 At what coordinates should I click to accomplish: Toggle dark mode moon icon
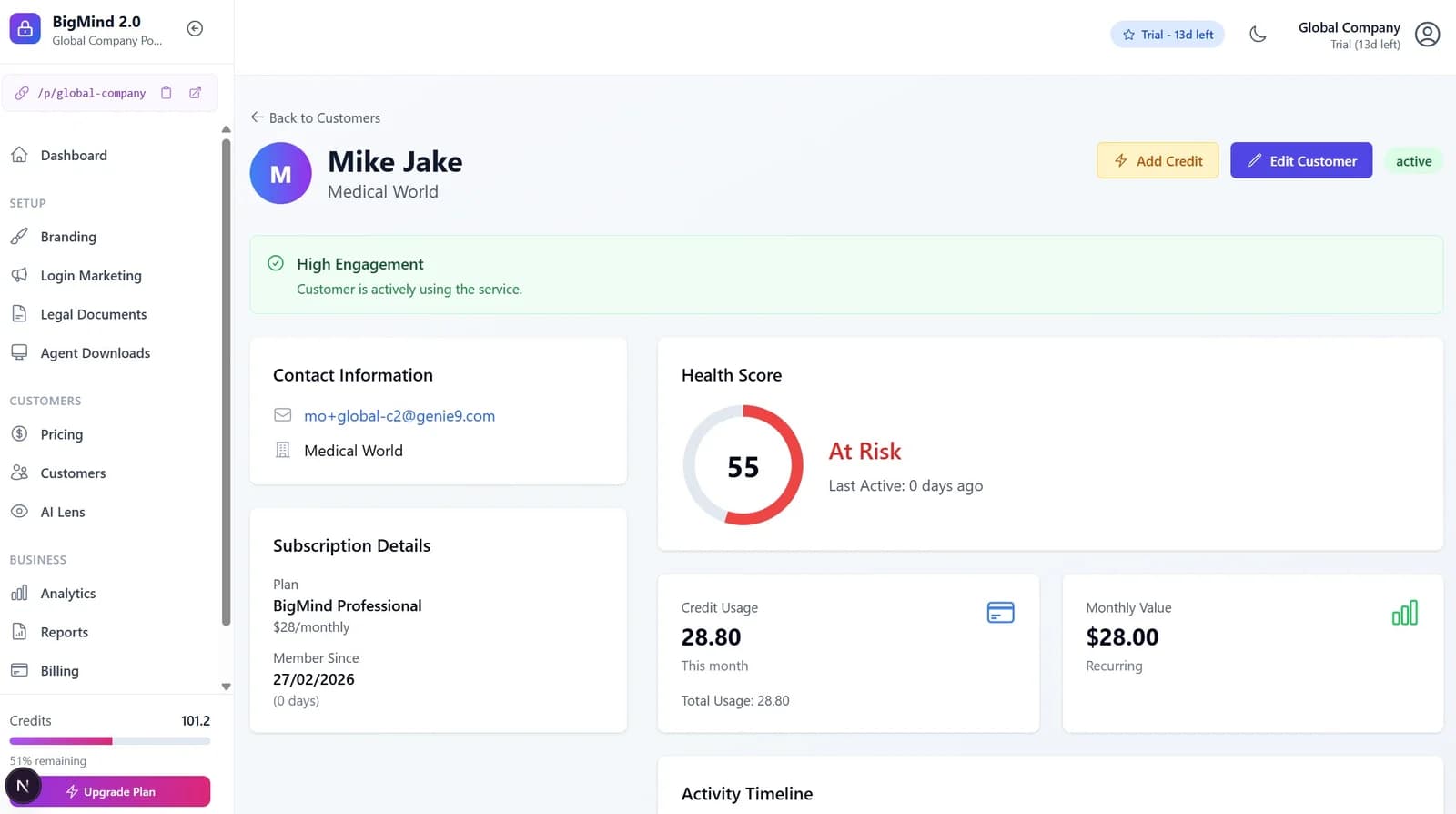point(1258,35)
